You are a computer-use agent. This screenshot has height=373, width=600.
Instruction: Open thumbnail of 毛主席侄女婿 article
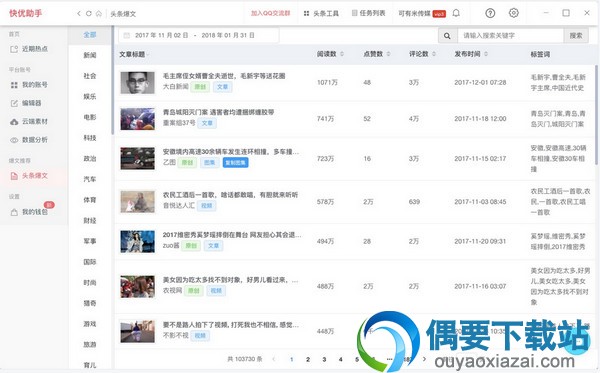tap(138, 83)
